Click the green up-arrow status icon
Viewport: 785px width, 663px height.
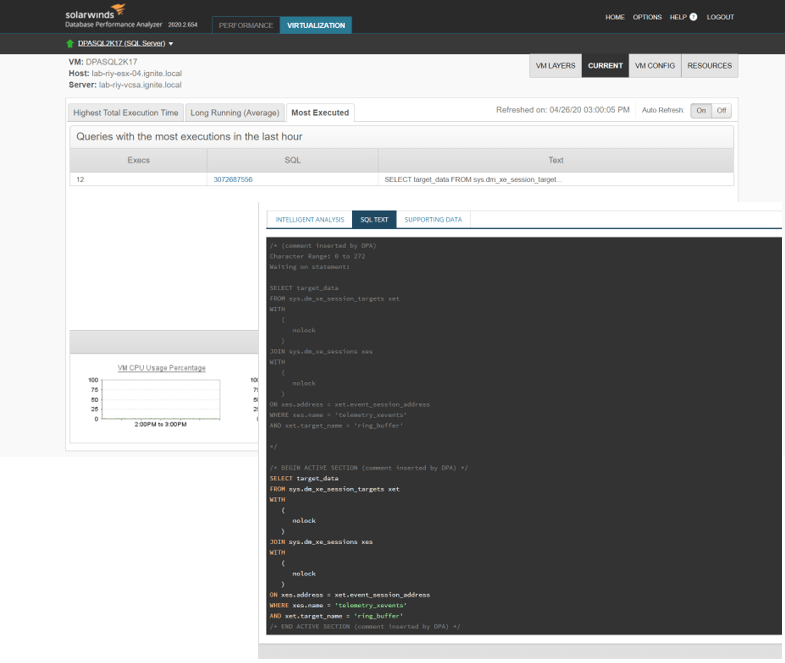pos(70,44)
